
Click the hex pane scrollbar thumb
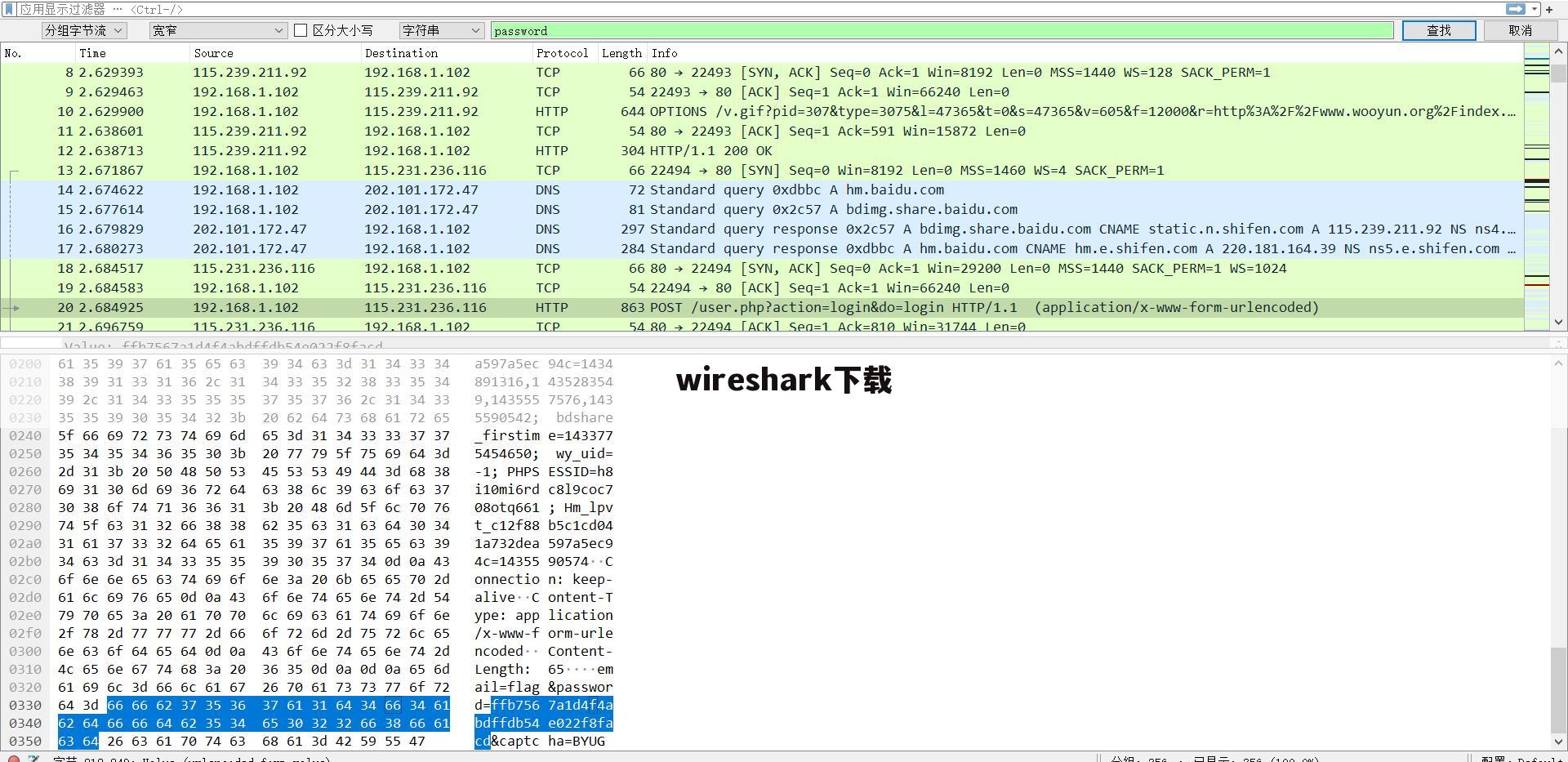[1558, 691]
